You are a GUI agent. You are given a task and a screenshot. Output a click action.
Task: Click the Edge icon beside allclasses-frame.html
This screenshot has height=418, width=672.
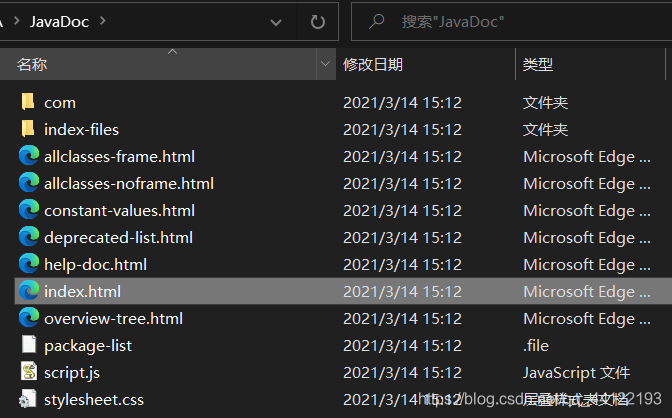tap(29, 156)
